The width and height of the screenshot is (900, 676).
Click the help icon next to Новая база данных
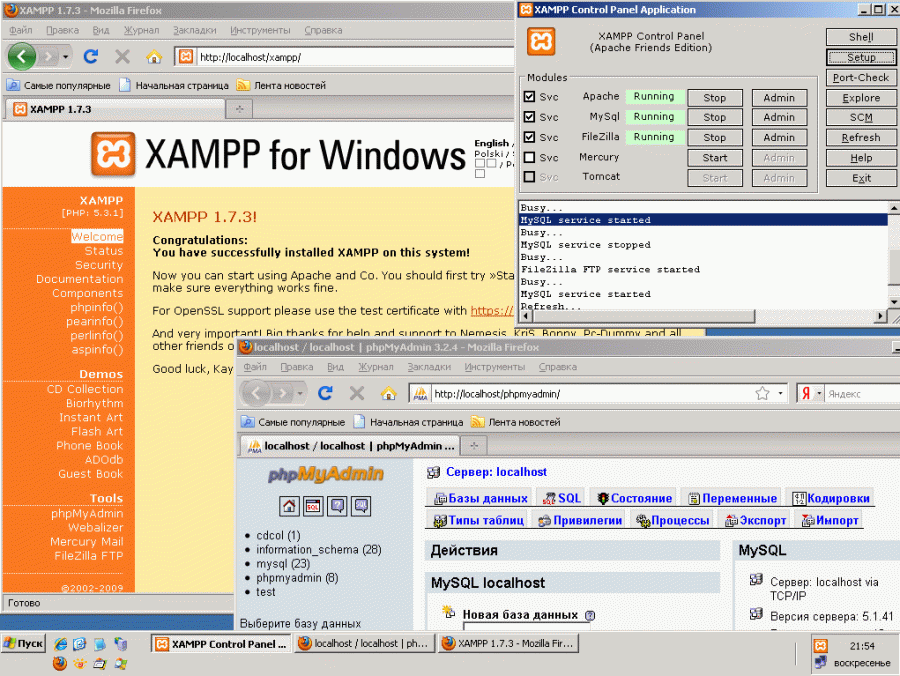click(x=590, y=616)
